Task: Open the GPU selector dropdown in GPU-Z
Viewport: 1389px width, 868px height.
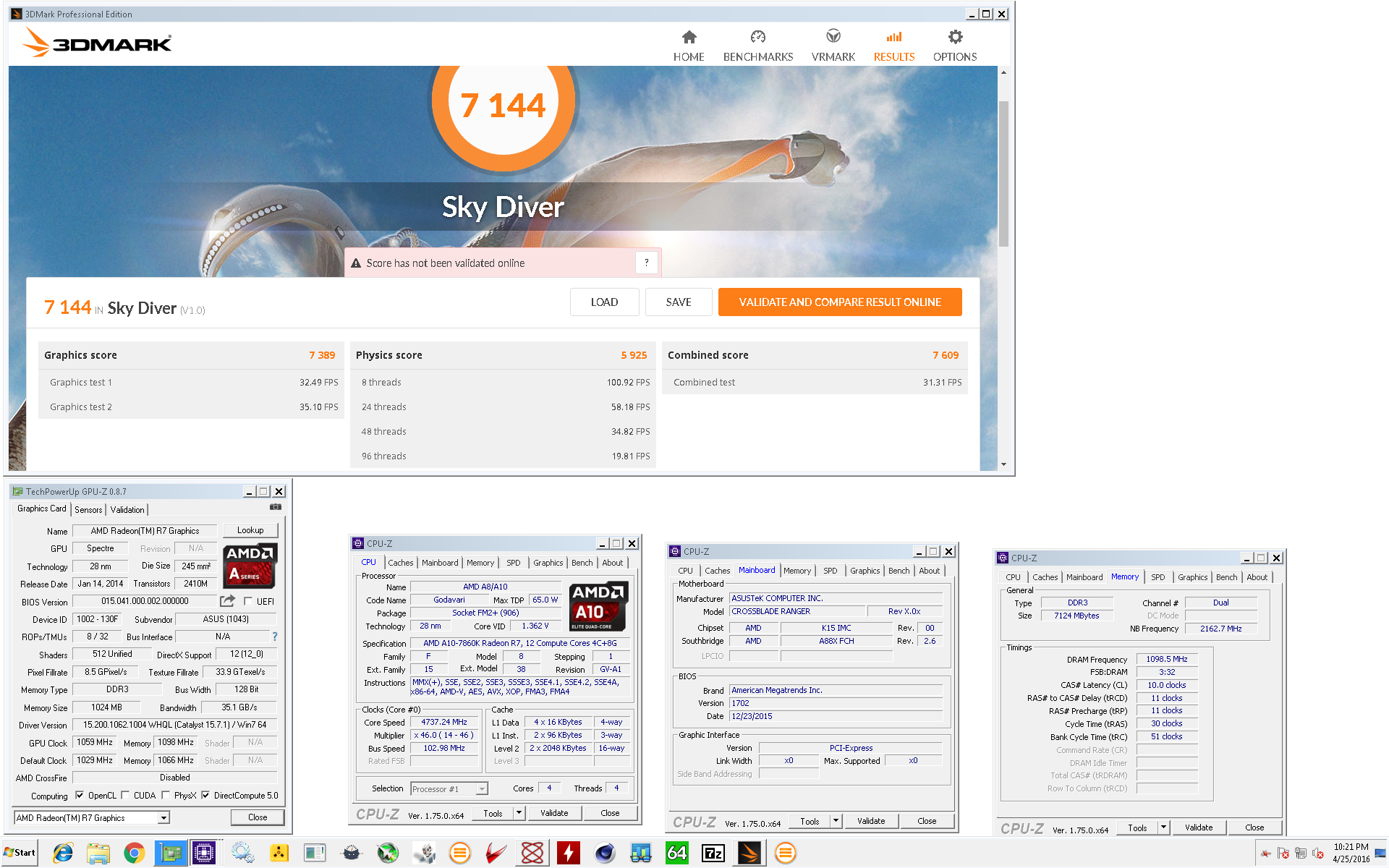Action: (164, 817)
